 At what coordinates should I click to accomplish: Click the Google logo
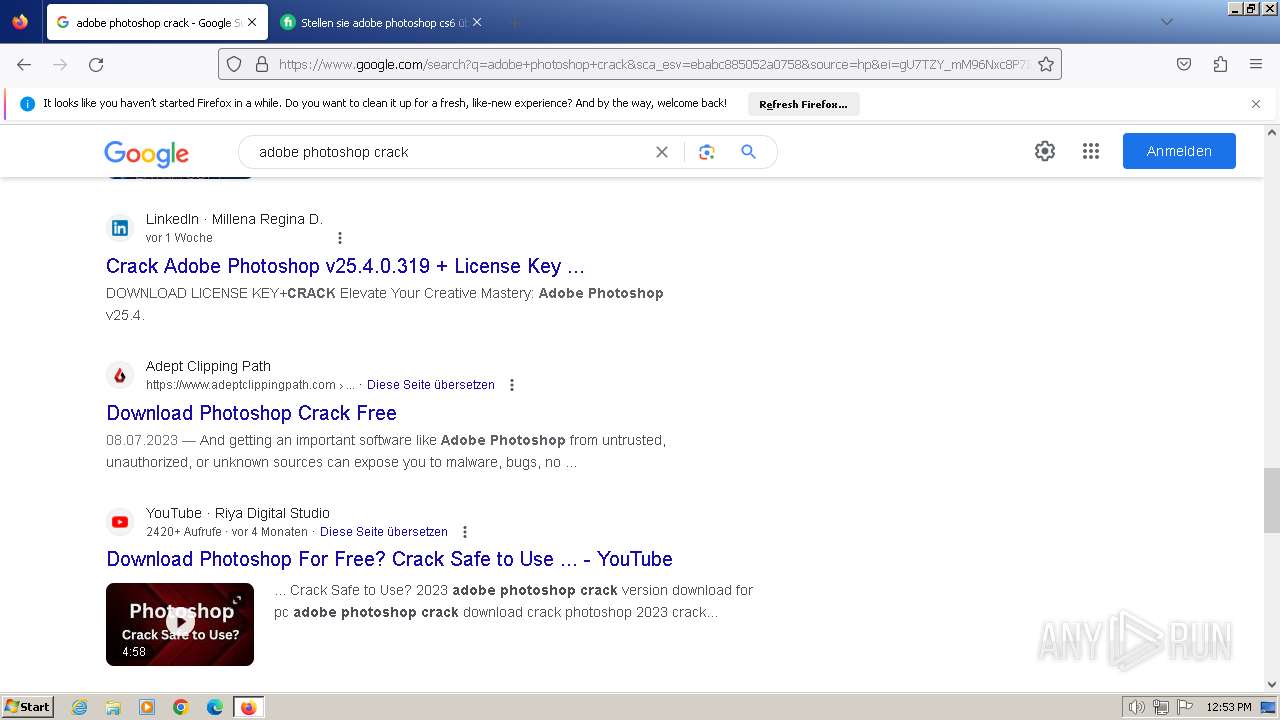(x=146, y=153)
